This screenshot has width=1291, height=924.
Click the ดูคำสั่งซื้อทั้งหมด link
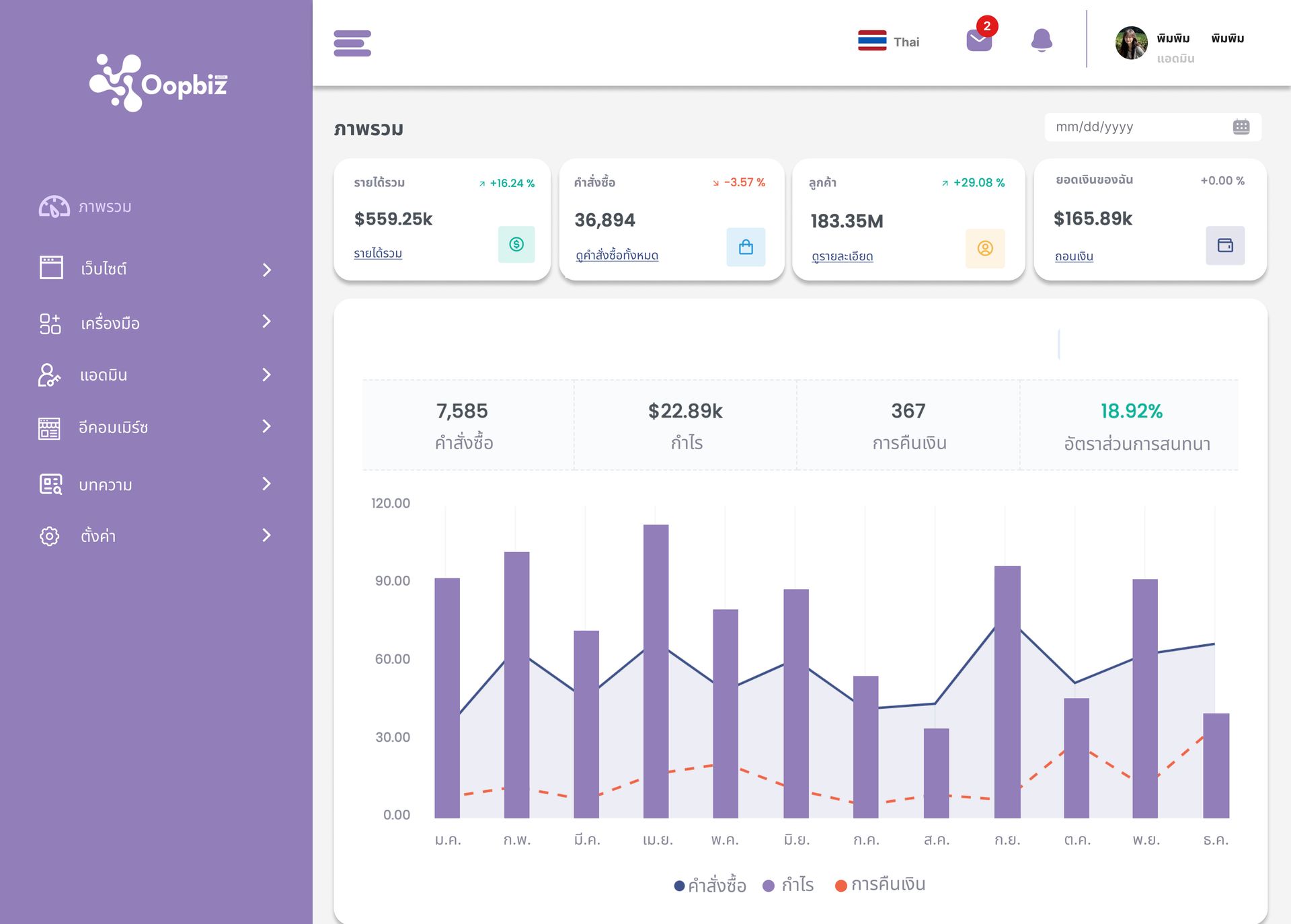(x=617, y=256)
